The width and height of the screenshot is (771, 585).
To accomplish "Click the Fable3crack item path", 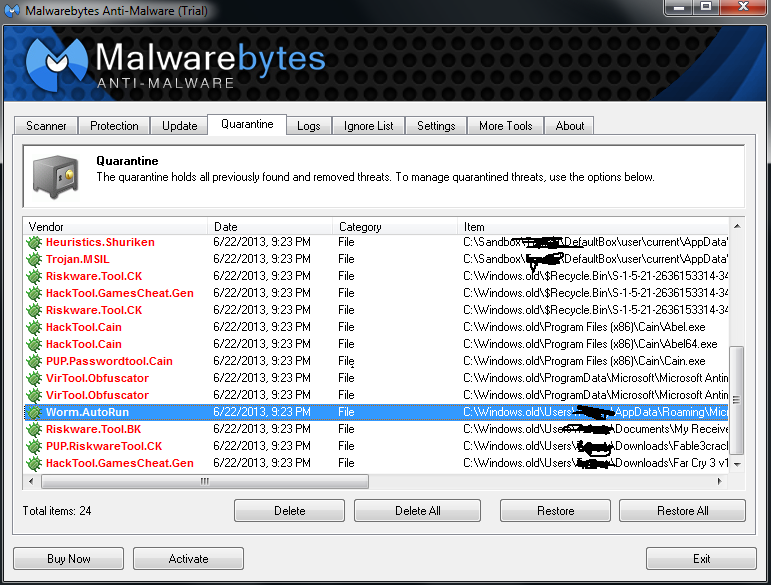I will [x=595, y=446].
